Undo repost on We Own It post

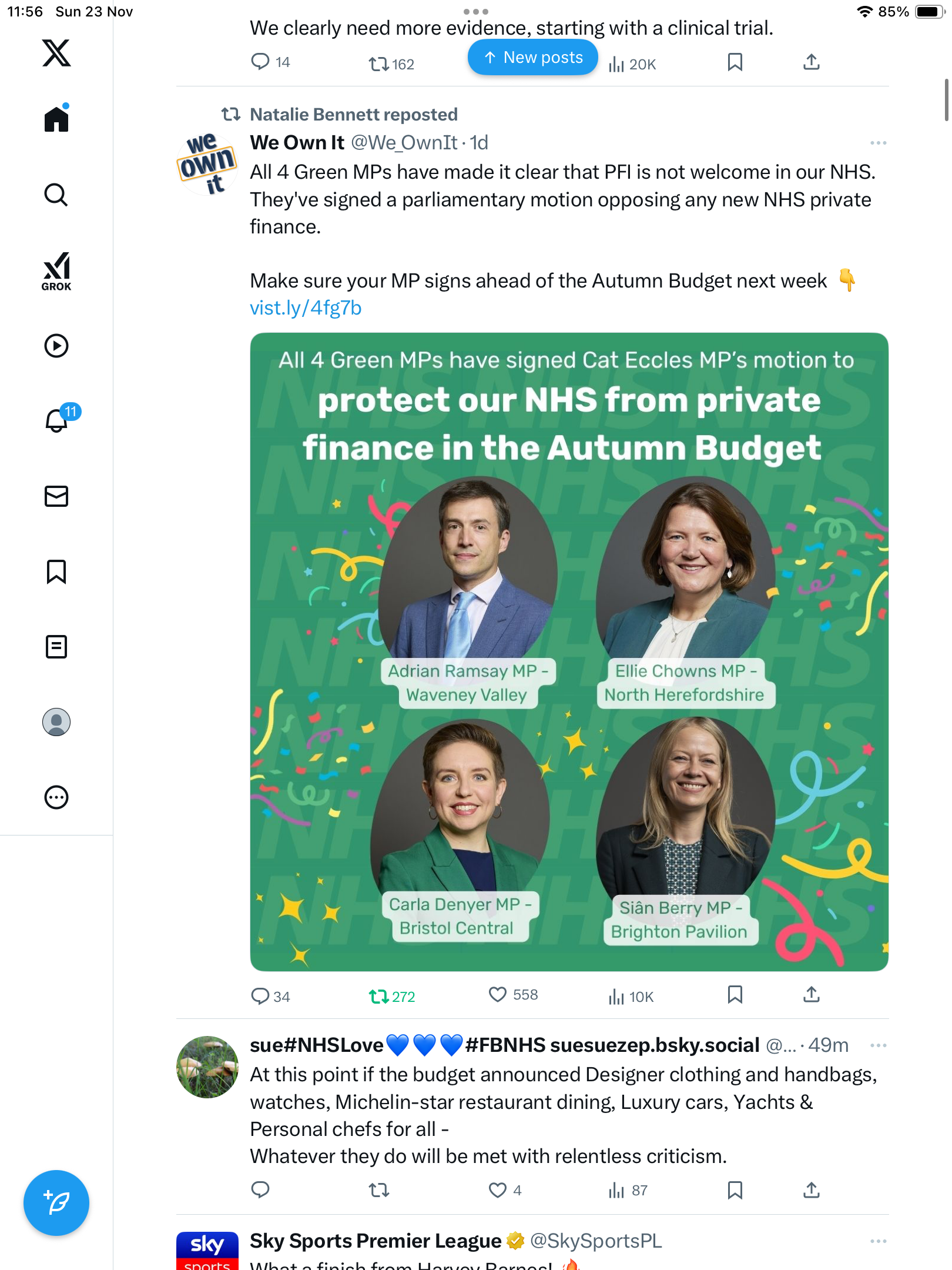coord(379,996)
